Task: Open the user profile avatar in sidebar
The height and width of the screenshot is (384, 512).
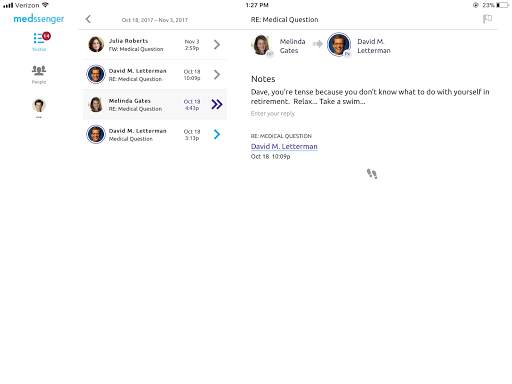Action: (x=39, y=106)
